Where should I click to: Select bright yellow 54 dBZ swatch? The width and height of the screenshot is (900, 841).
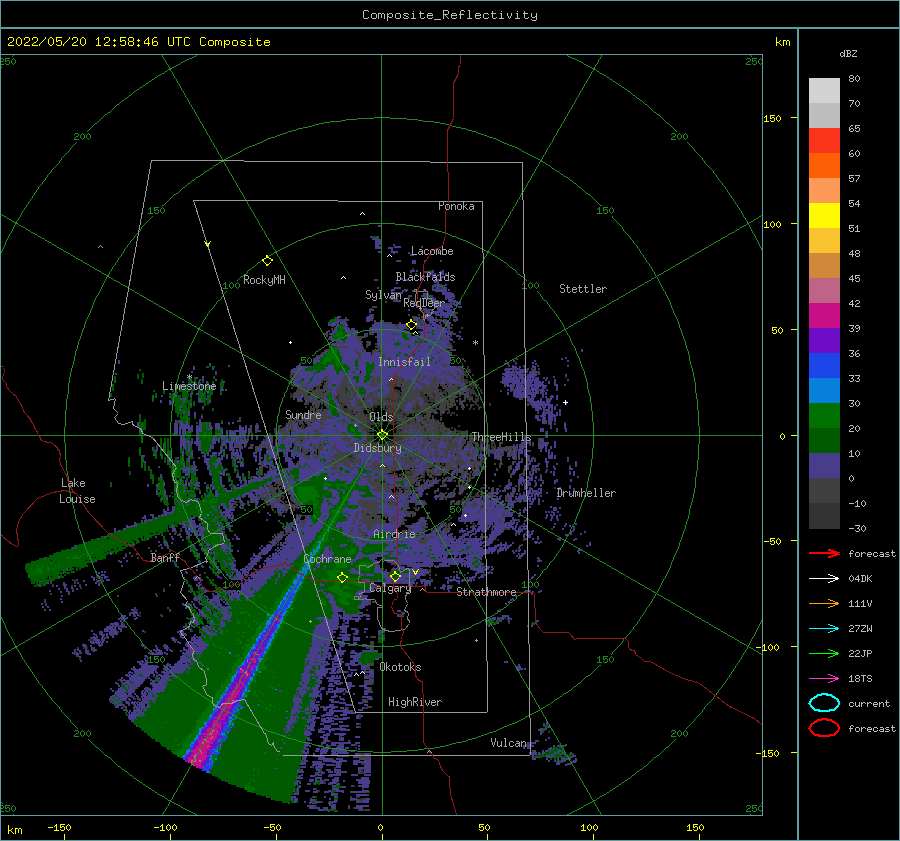(824, 216)
